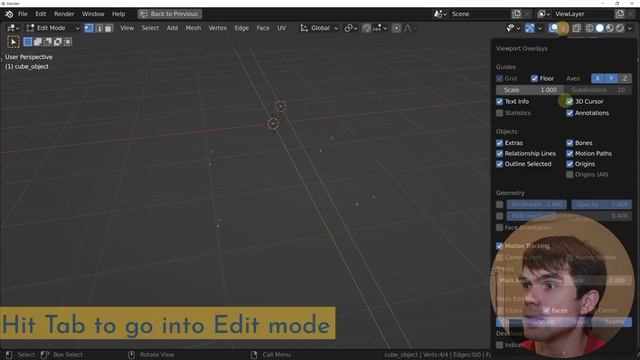Choose the Subtract Selection mode icon
The image size is (640, 360).
[48, 42]
